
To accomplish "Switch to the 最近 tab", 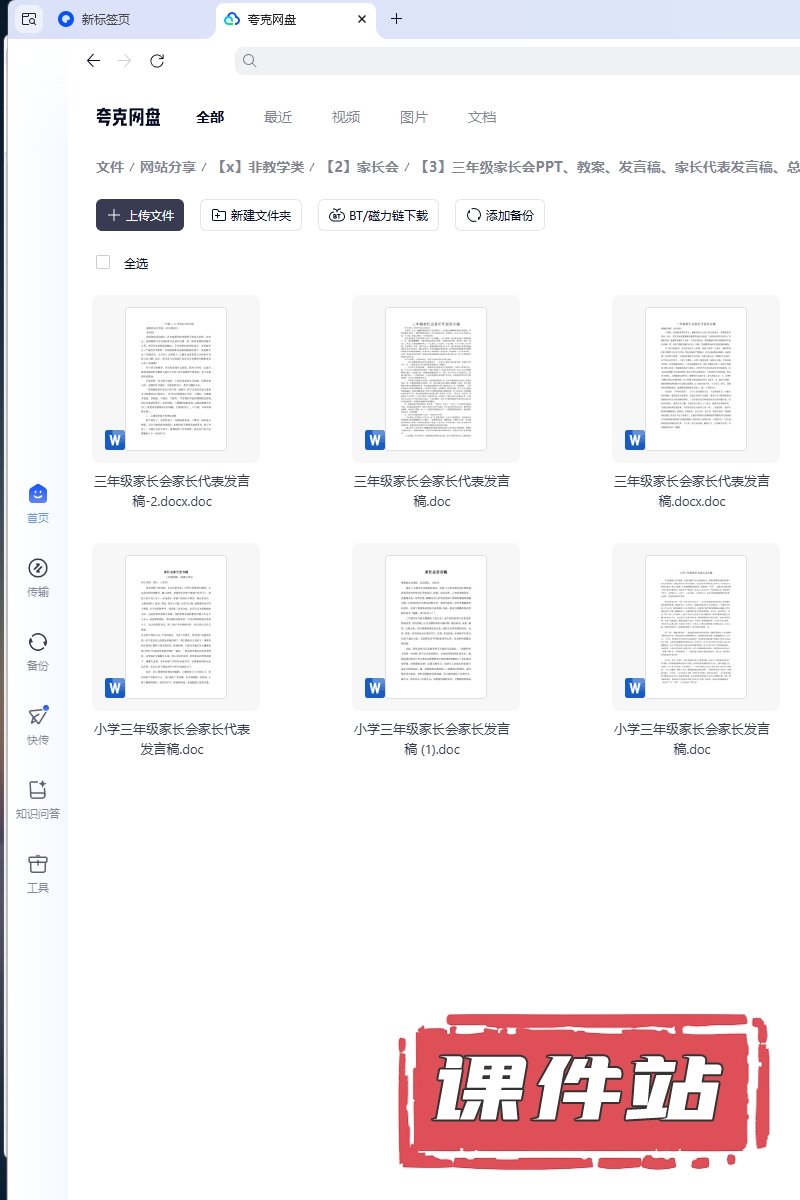I will click(278, 117).
